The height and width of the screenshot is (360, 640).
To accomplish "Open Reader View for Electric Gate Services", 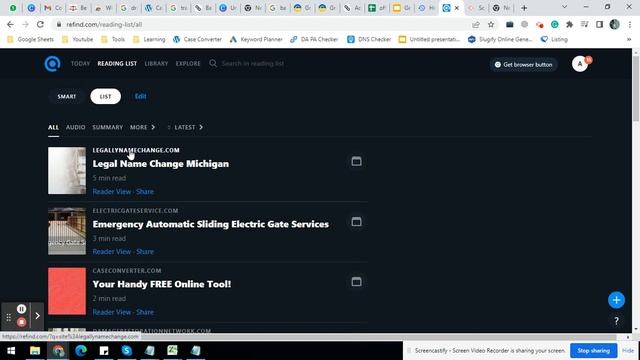I will (111, 252).
